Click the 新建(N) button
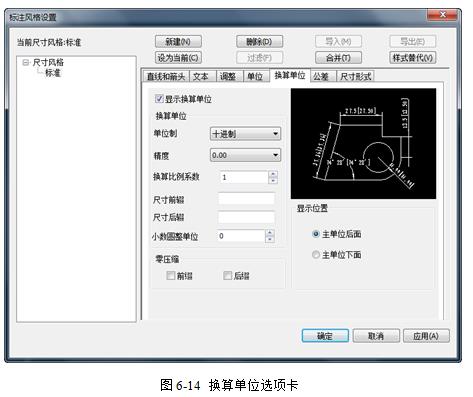The width and height of the screenshot is (473, 397). (x=178, y=42)
